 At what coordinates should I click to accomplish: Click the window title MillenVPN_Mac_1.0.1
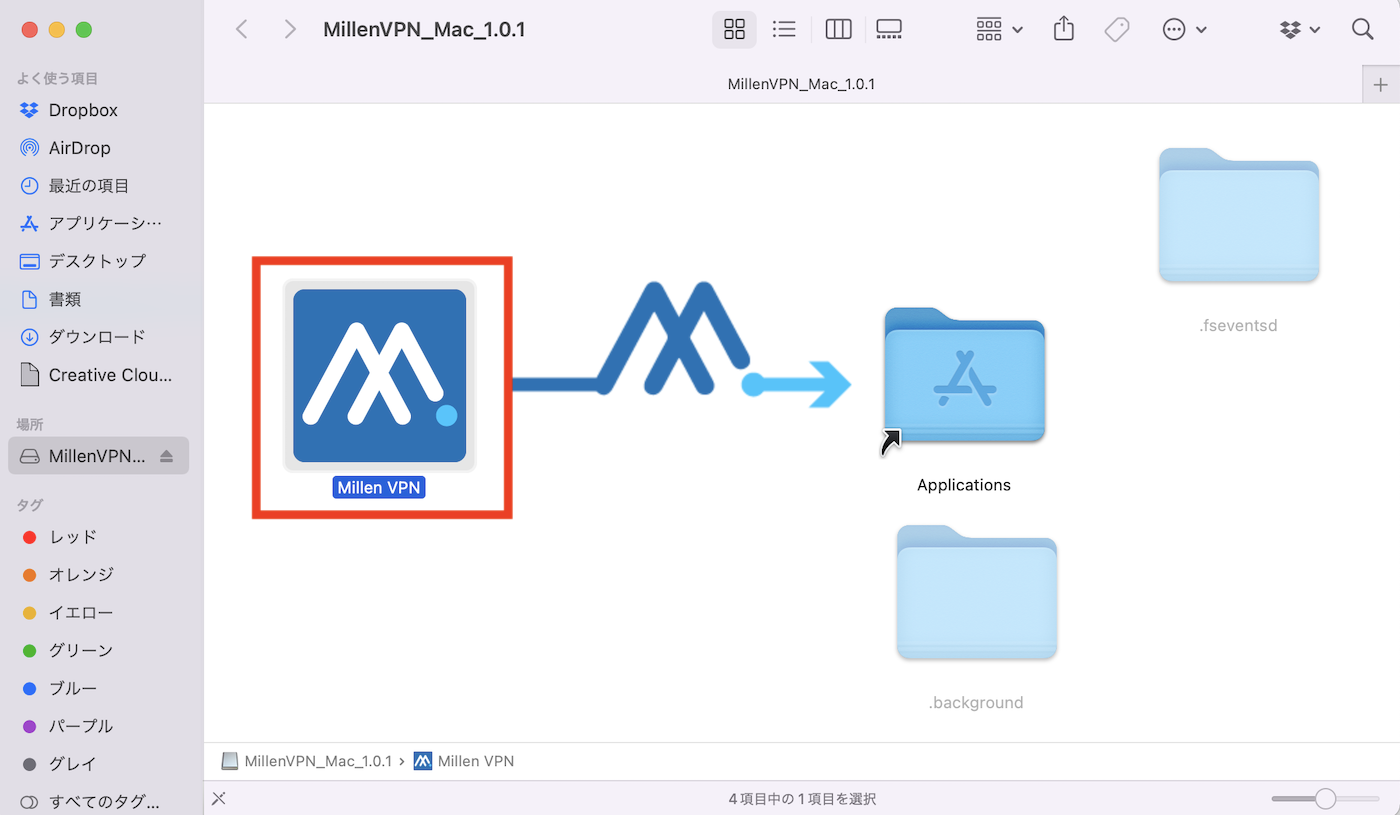pos(424,30)
